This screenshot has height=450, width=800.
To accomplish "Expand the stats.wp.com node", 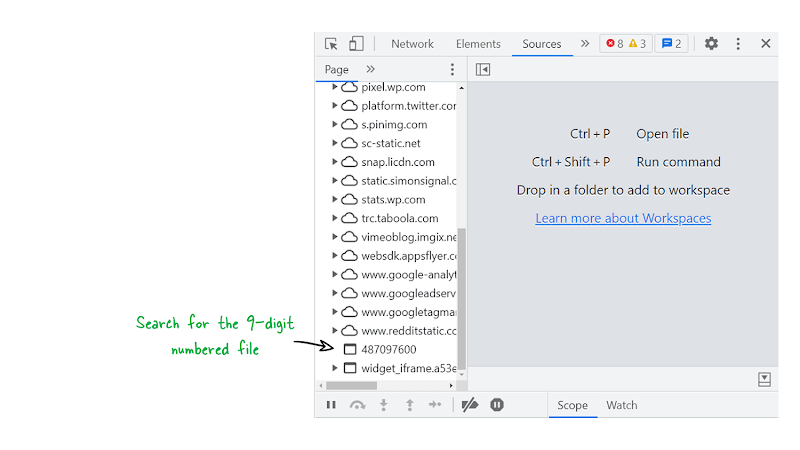I will point(335,199).
